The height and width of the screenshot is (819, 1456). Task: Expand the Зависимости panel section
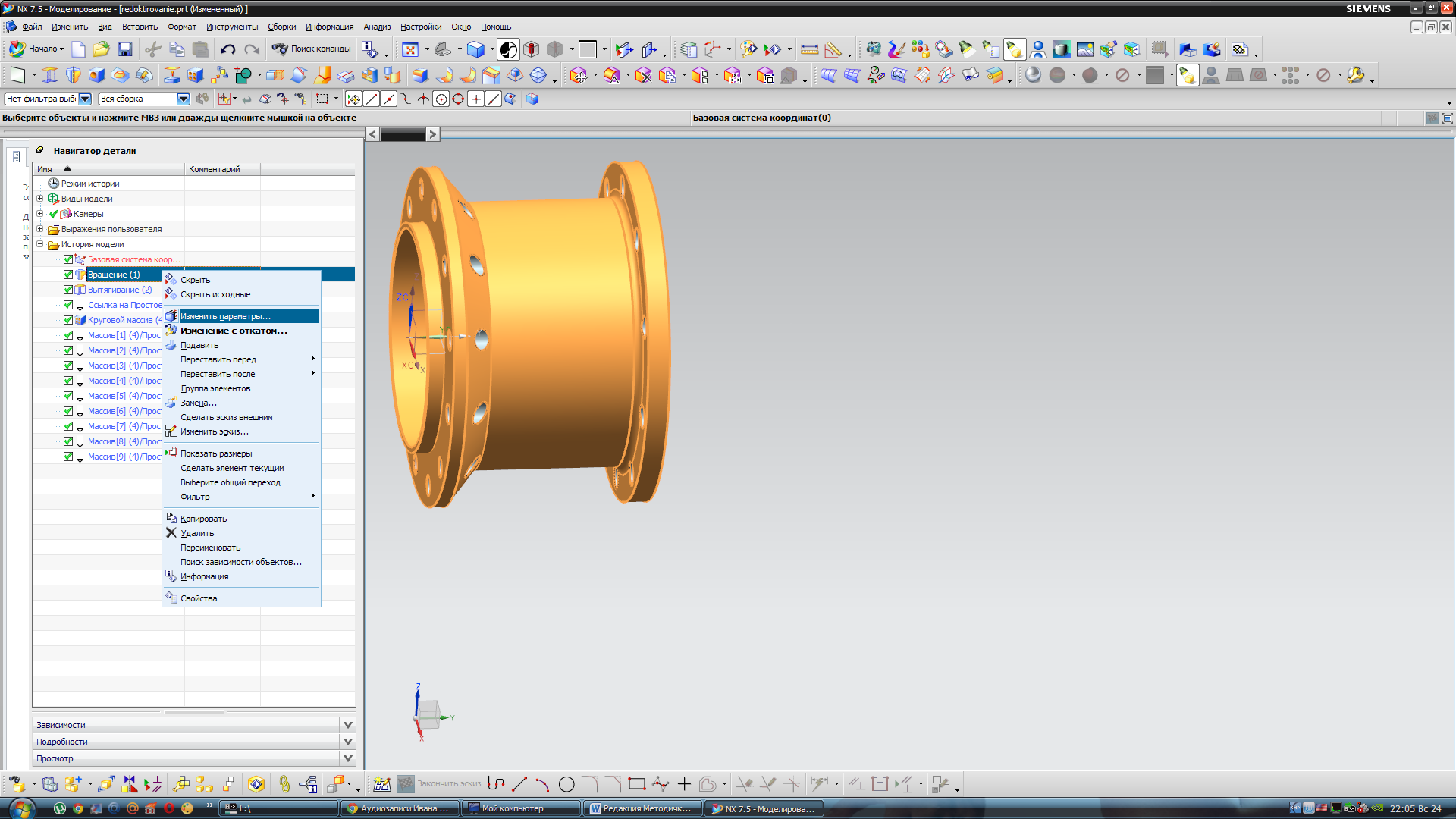click(347, 725)
